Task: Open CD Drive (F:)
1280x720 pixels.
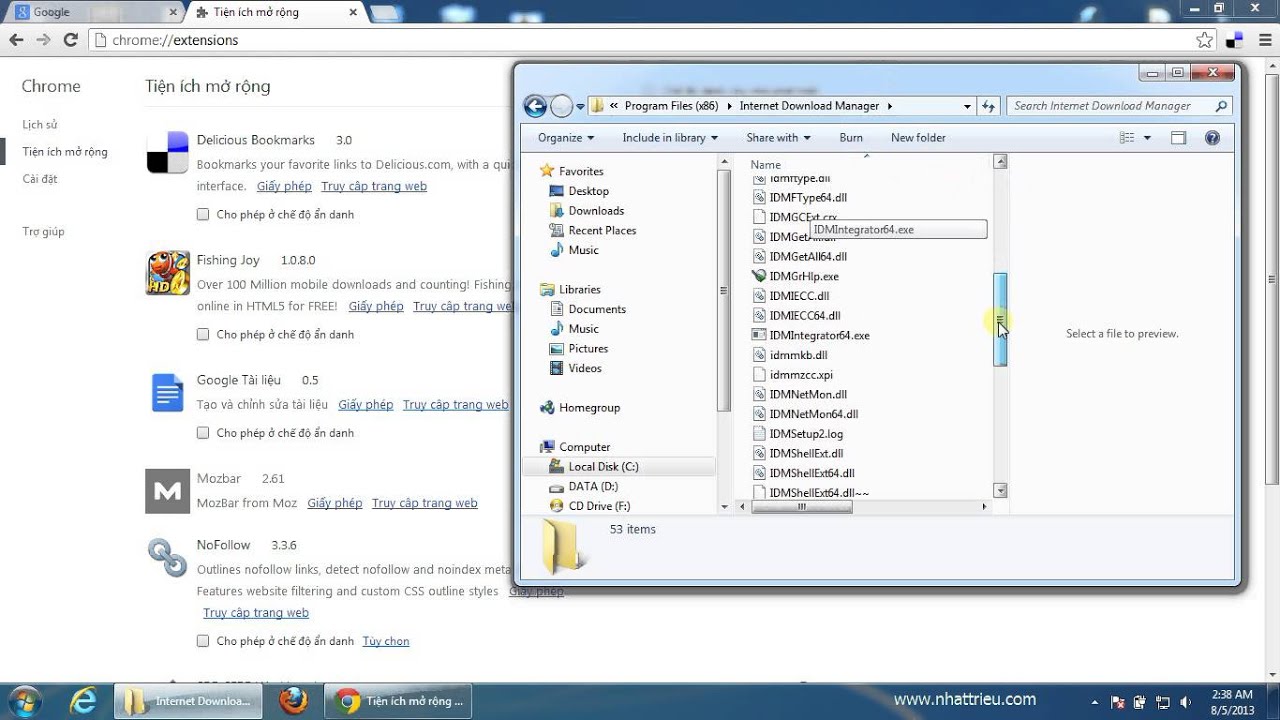Action: point(590,506)
